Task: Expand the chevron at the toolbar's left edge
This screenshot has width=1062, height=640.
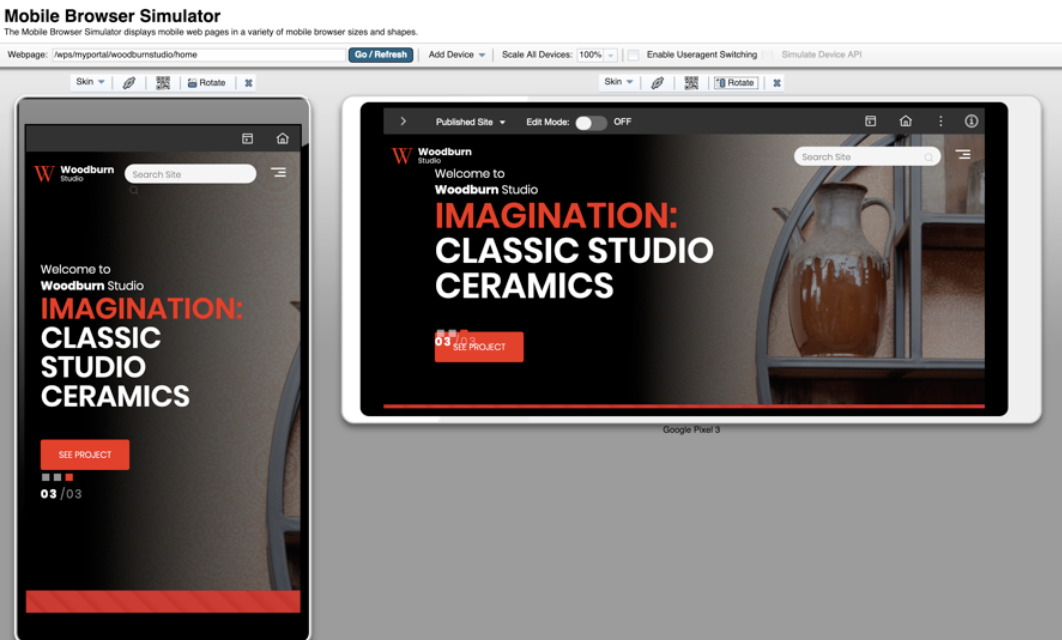Action: (x=403, y=119)
